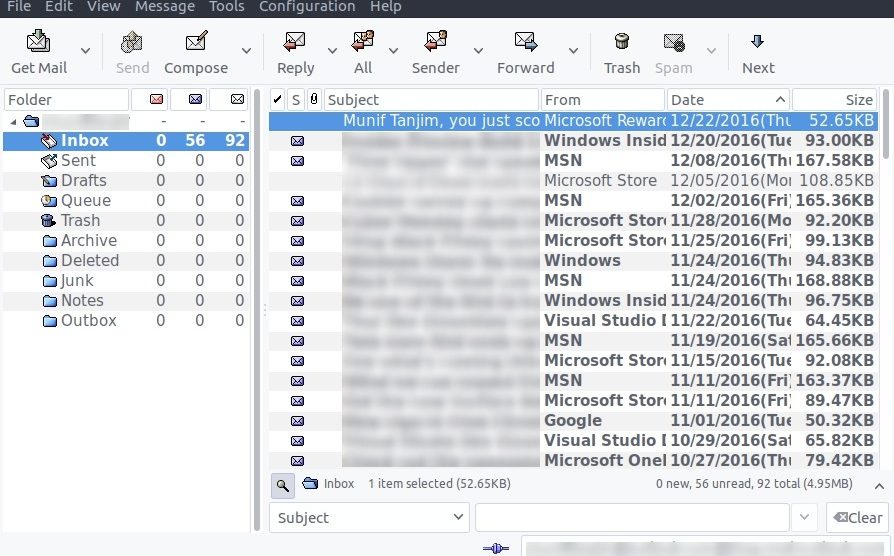Click the Send toolbar icon

pyautogui.click(x=132, y=42)
